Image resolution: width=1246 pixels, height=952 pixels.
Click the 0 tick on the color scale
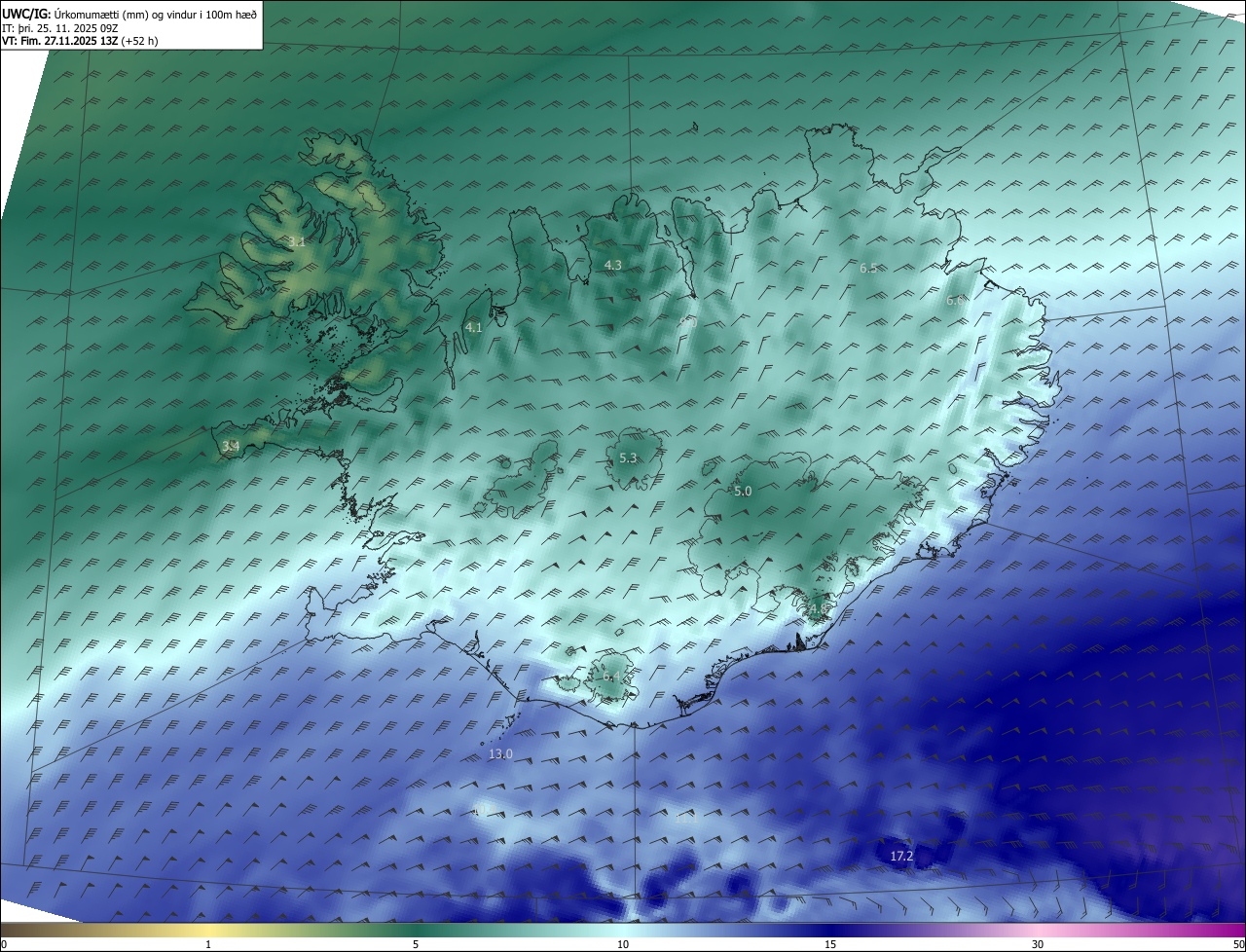pyautogui.click(x=3, y=944)
